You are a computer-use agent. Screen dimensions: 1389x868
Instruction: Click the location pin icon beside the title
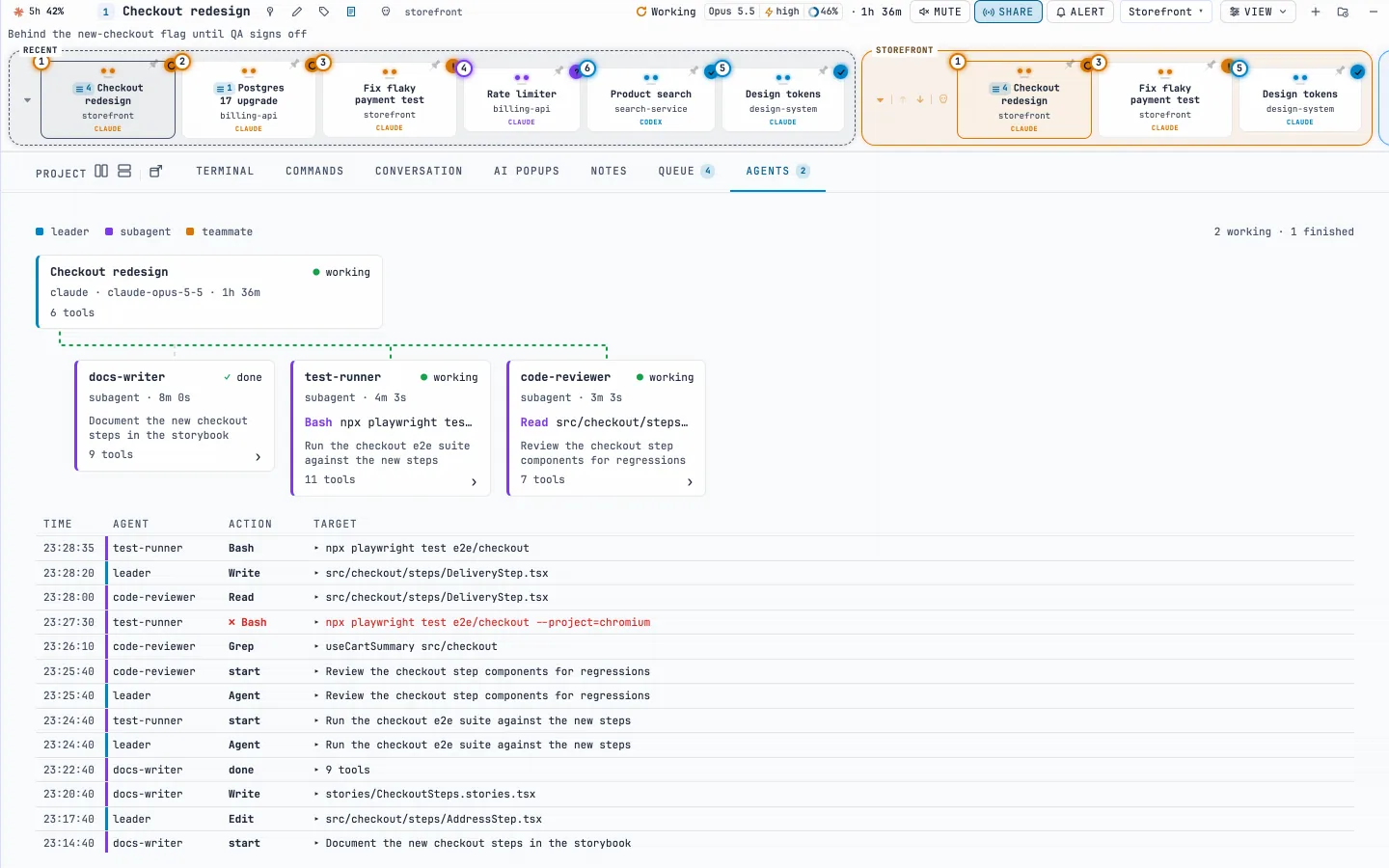(270, 12)
